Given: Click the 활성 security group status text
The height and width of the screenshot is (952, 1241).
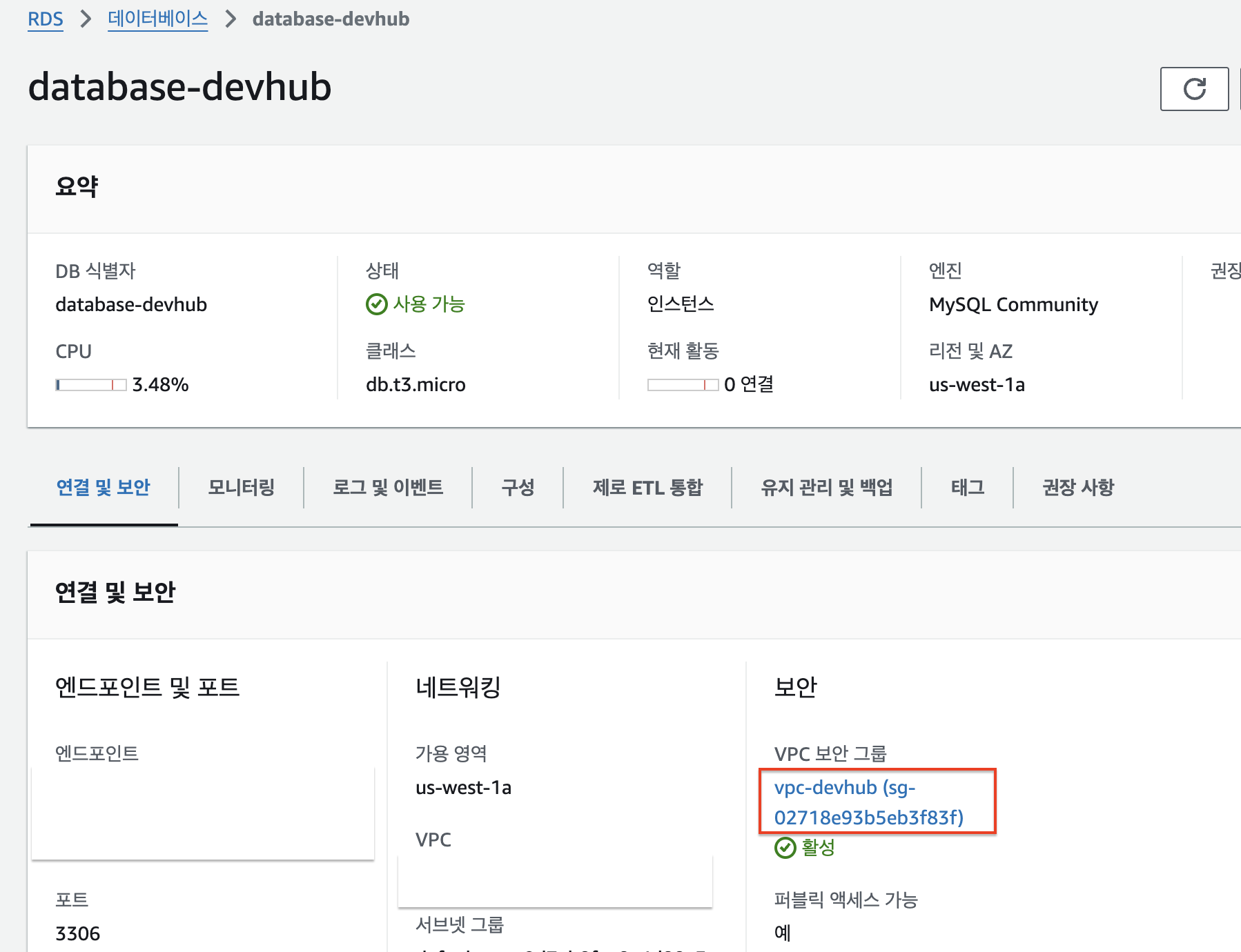Looking at the screenshot, I should click(x=818, y=847).
